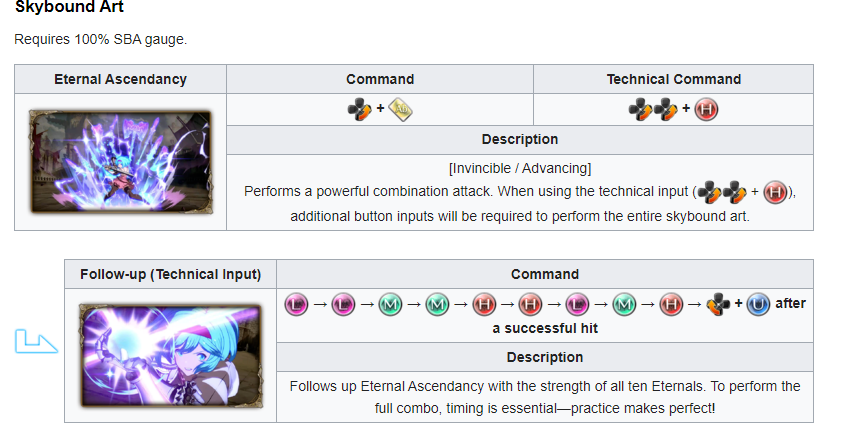Click the direction pad icon before the U button
The width and height of the screenshot is (850, 448).
point(718,304)
